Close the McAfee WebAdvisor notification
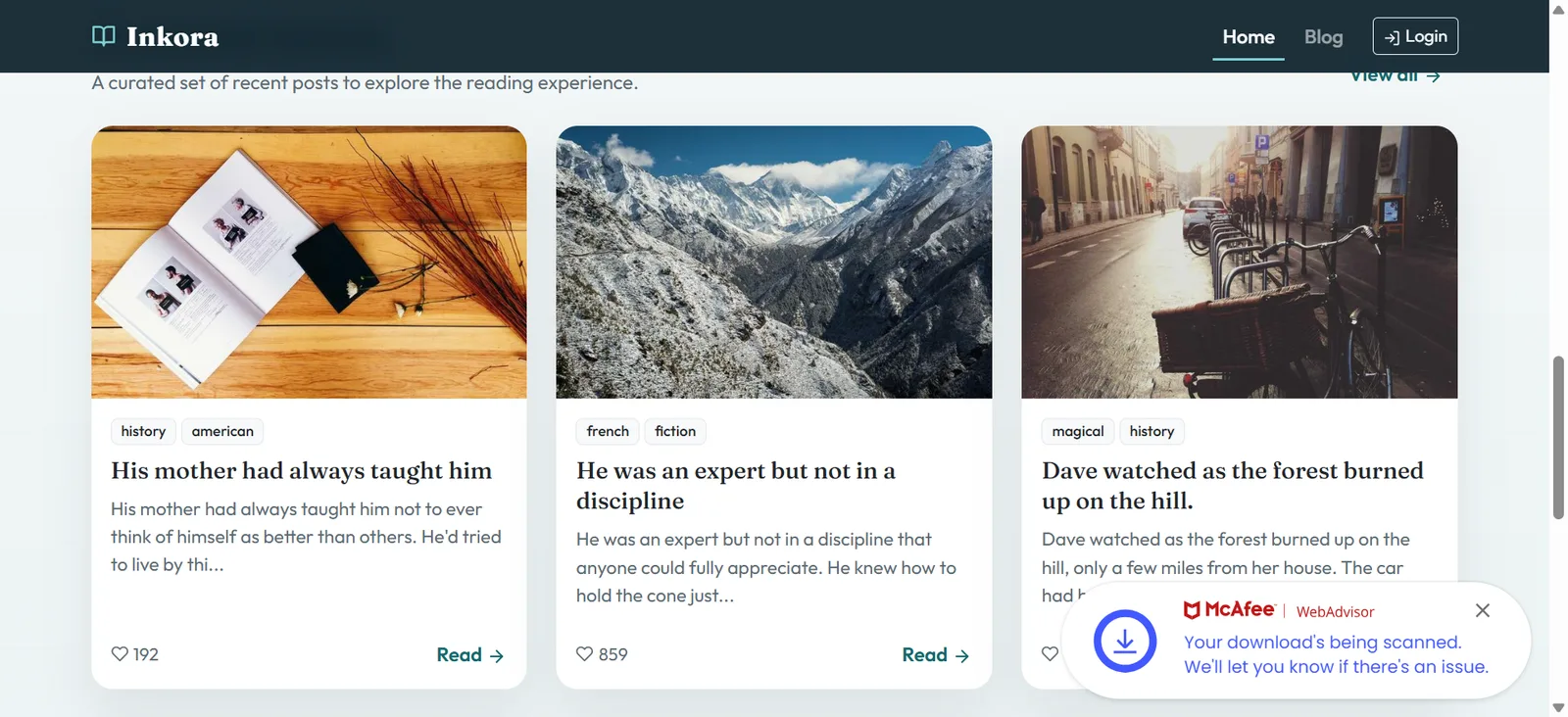 point(1483,610)
